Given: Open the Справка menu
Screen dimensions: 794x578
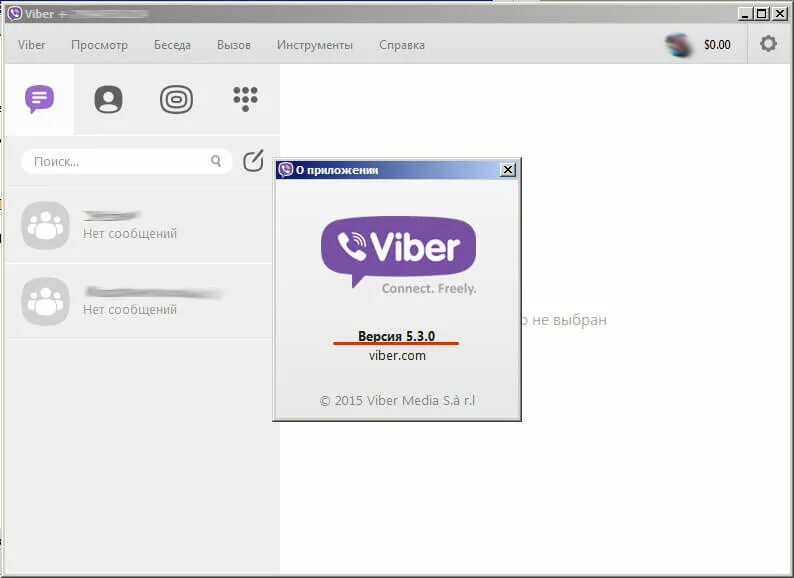Looking at the screenshot, I should click(x=402, y=45).
